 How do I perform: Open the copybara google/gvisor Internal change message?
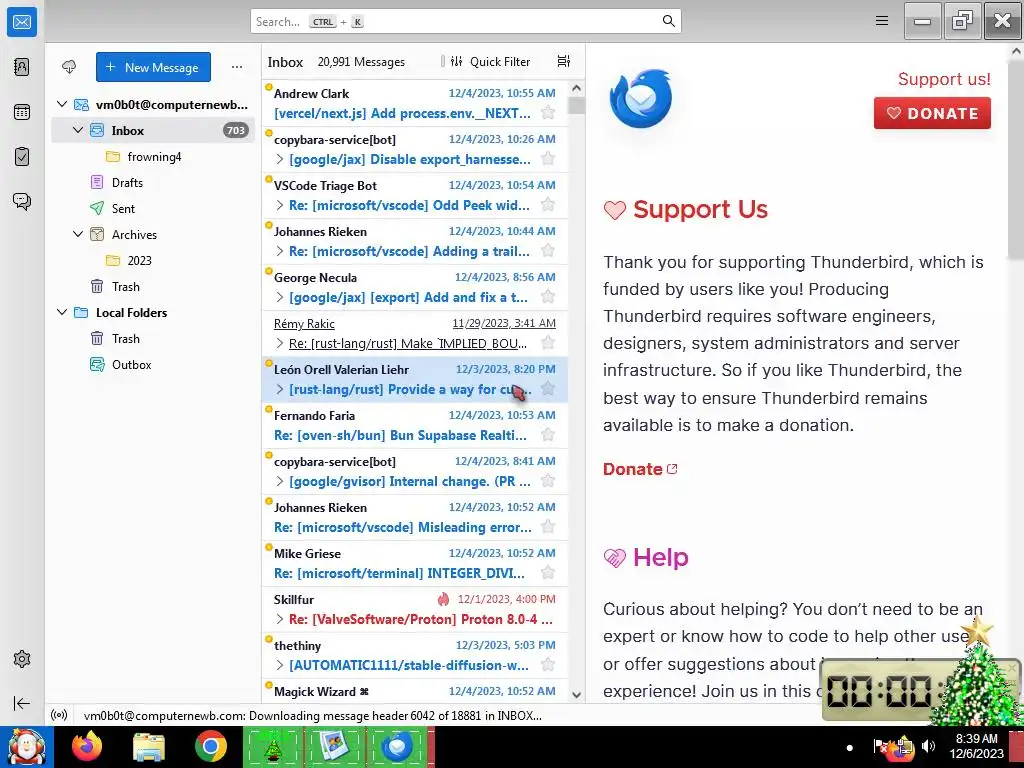[415, 471]
